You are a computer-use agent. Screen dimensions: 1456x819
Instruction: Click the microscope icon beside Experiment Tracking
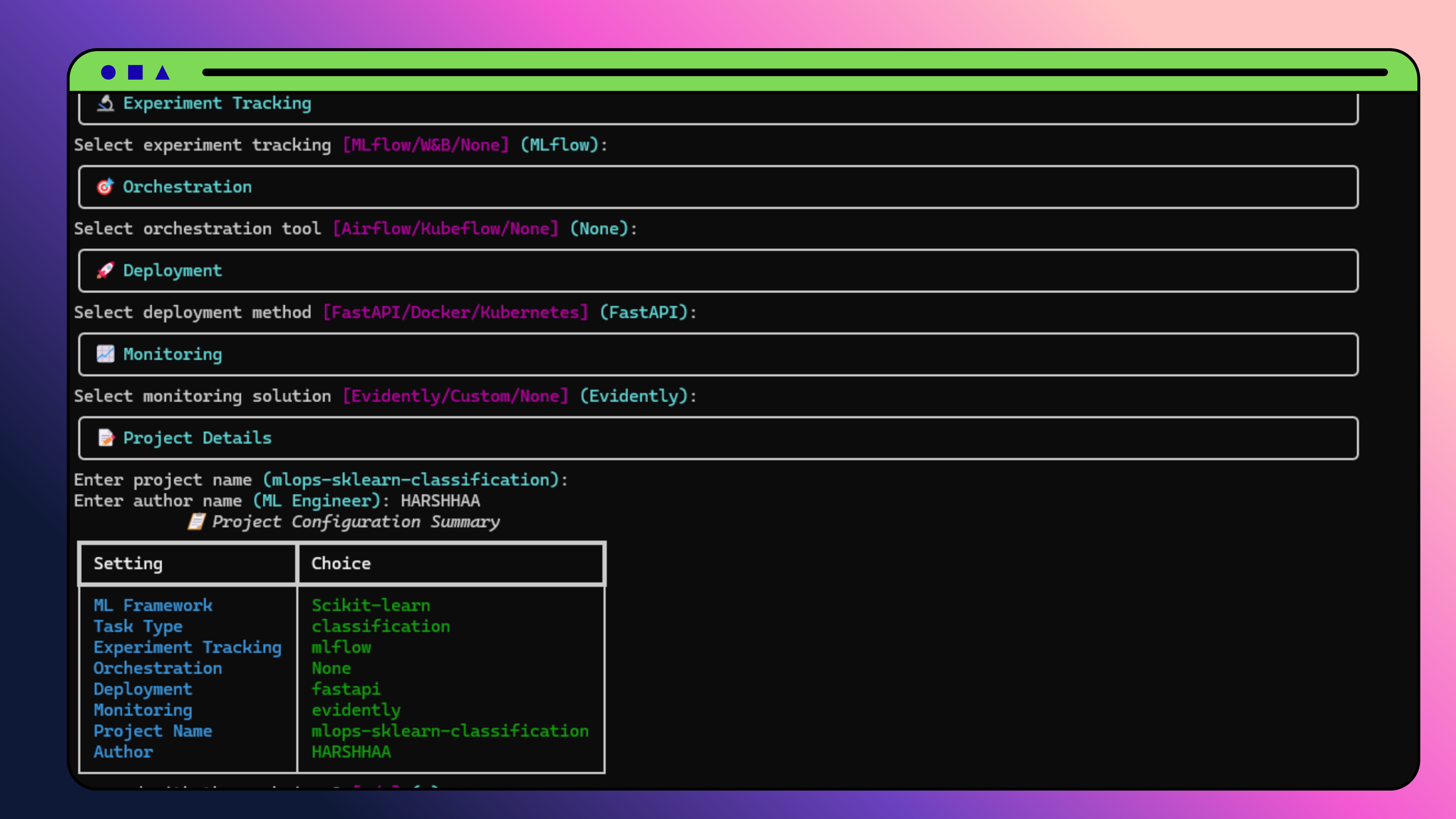point(105,104)
